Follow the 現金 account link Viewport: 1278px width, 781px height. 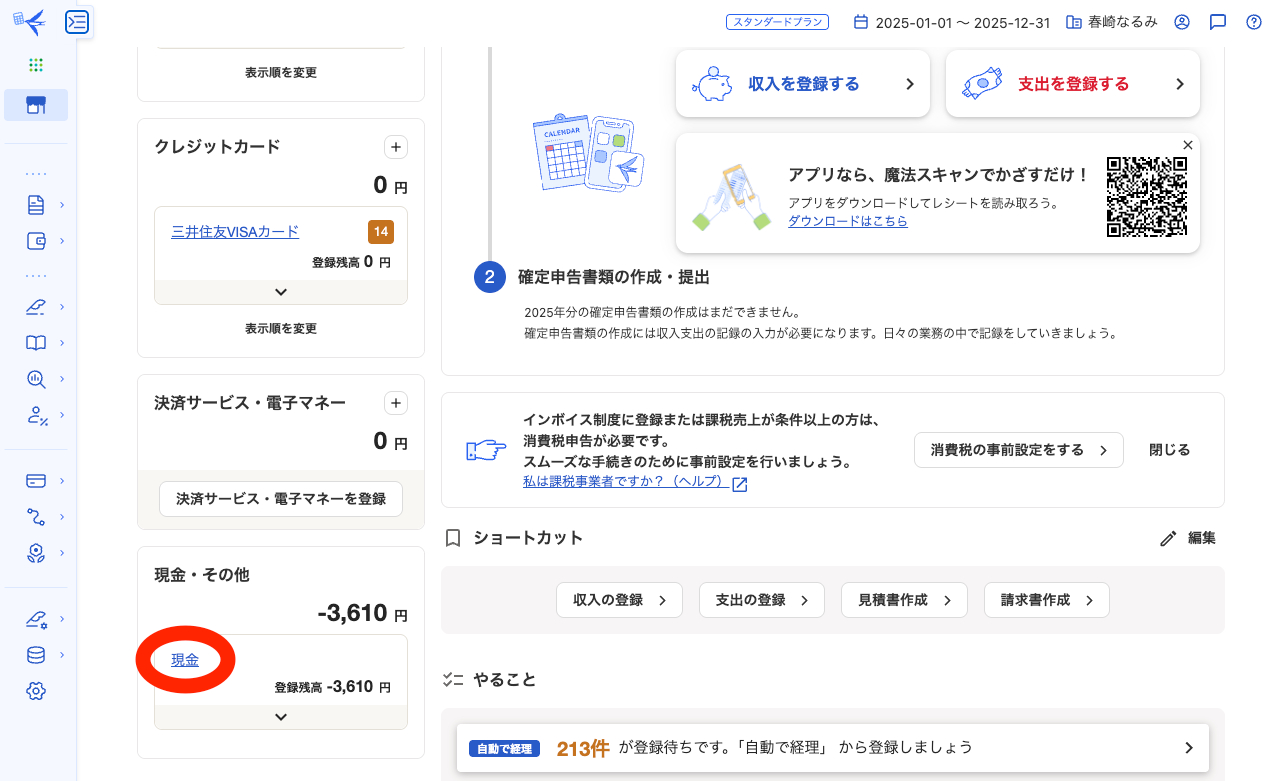(x=185, y=659)
